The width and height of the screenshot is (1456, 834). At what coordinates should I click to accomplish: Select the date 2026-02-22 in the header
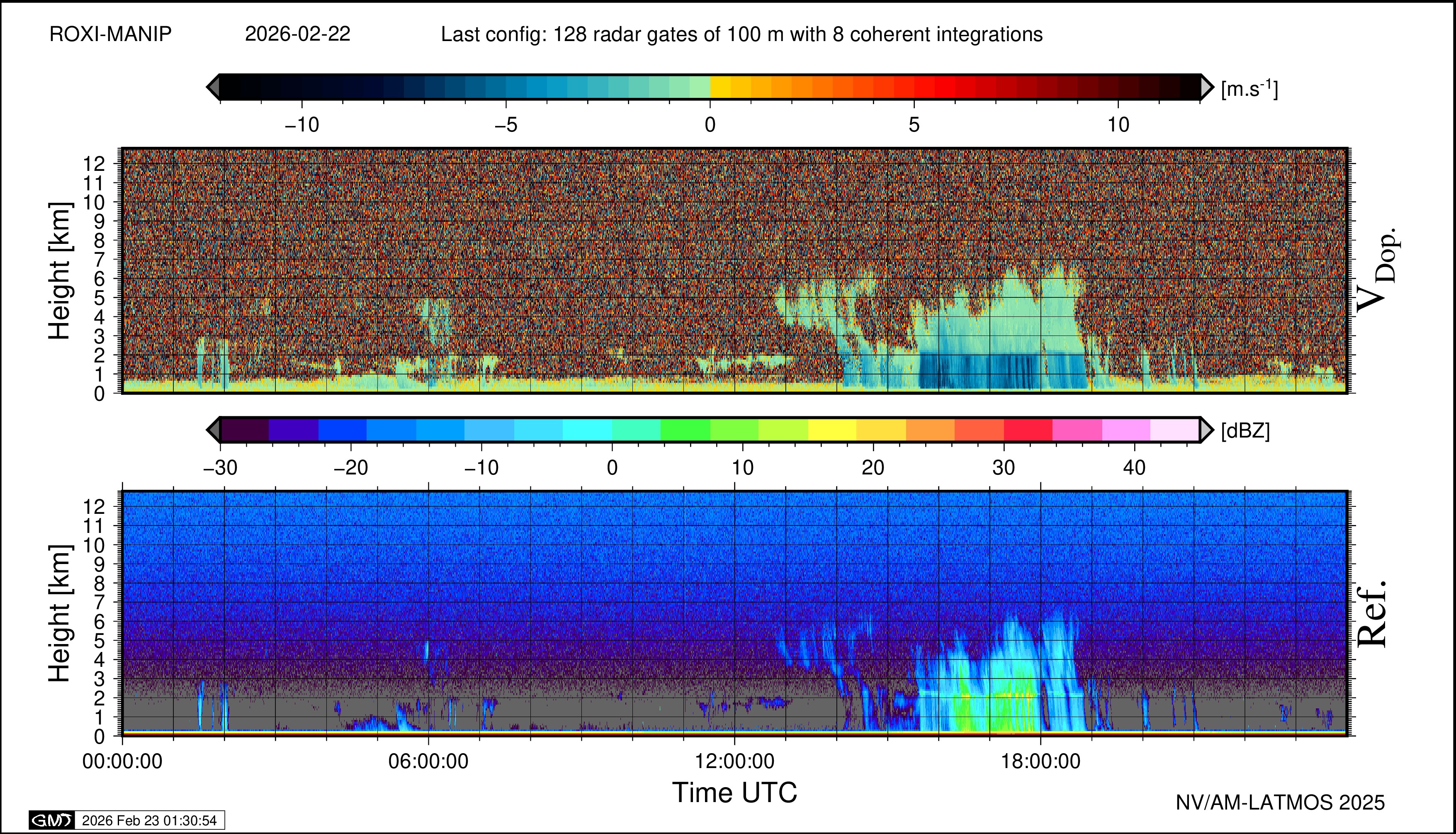click(x=297, y=34)
